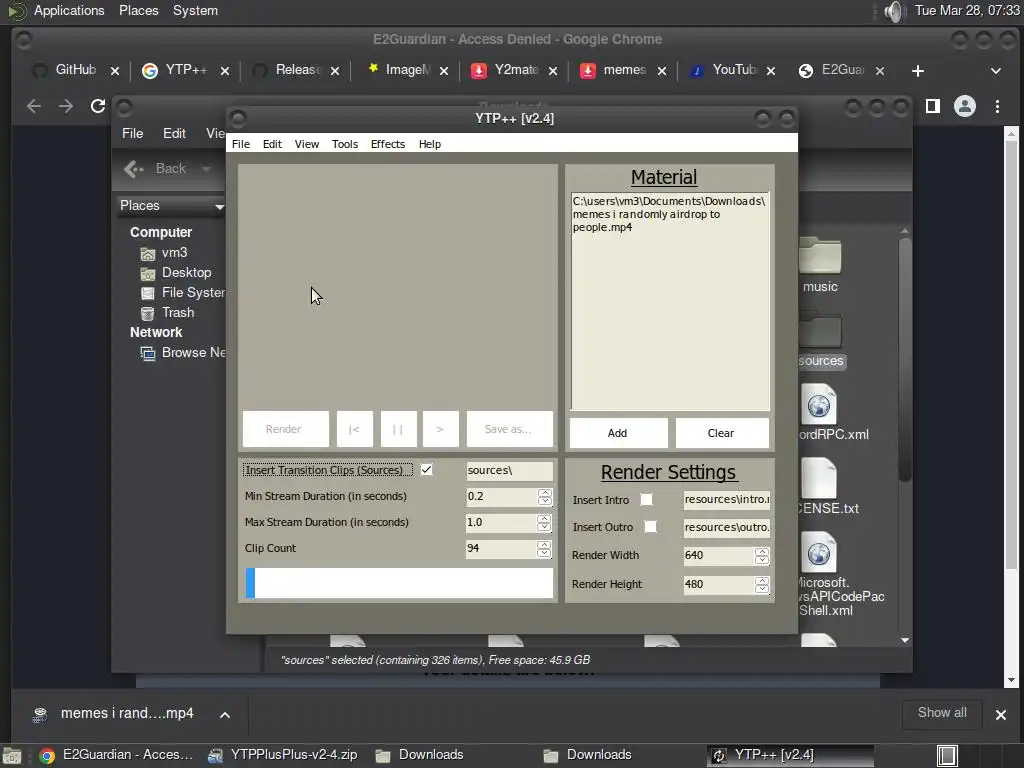Click Browse Network in Places sidebar

[183, 353]
